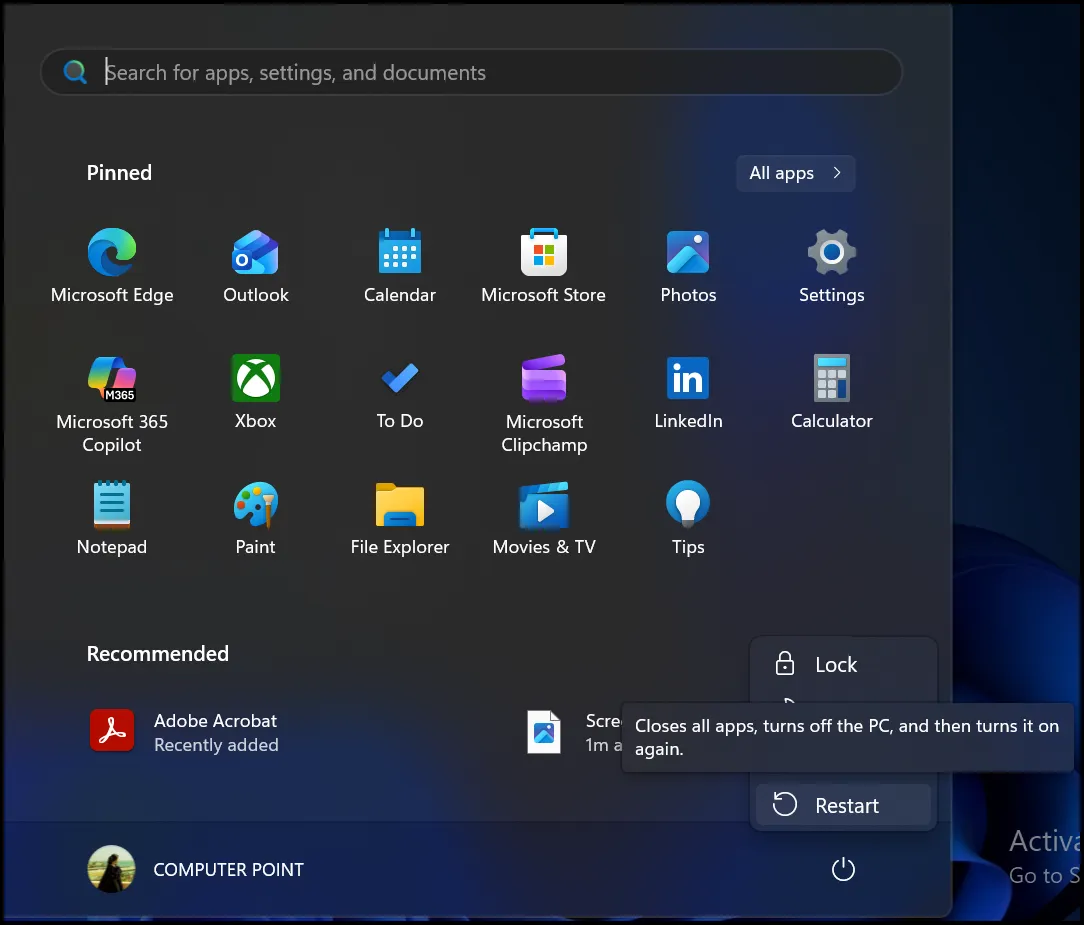Open File Explorer
Image resolution: width=1084 pixels, height=925 pixels.
(400, 518)
